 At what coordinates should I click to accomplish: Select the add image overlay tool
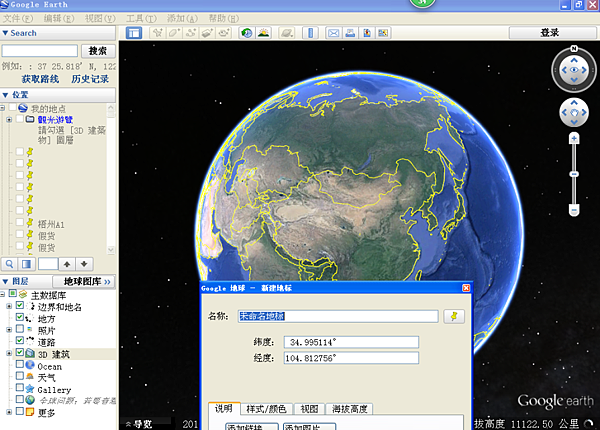207,33
